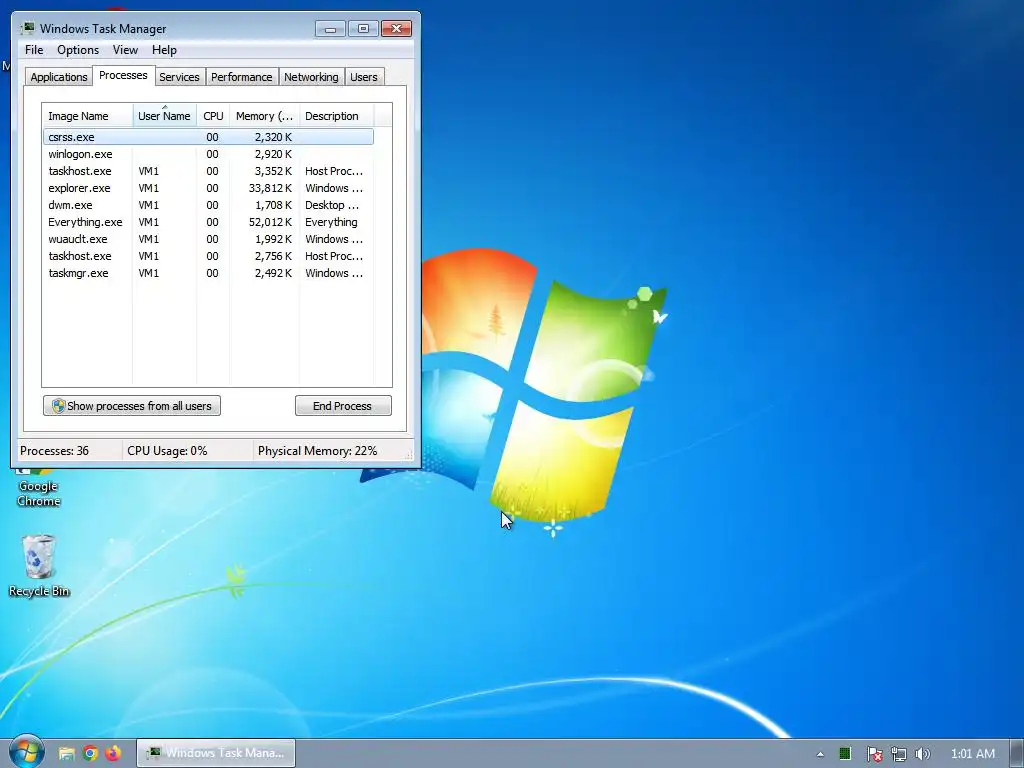This screenshot has height=768, width=1024.
Task: Click the 33,812 K memory value
Action: click(270, 188)
